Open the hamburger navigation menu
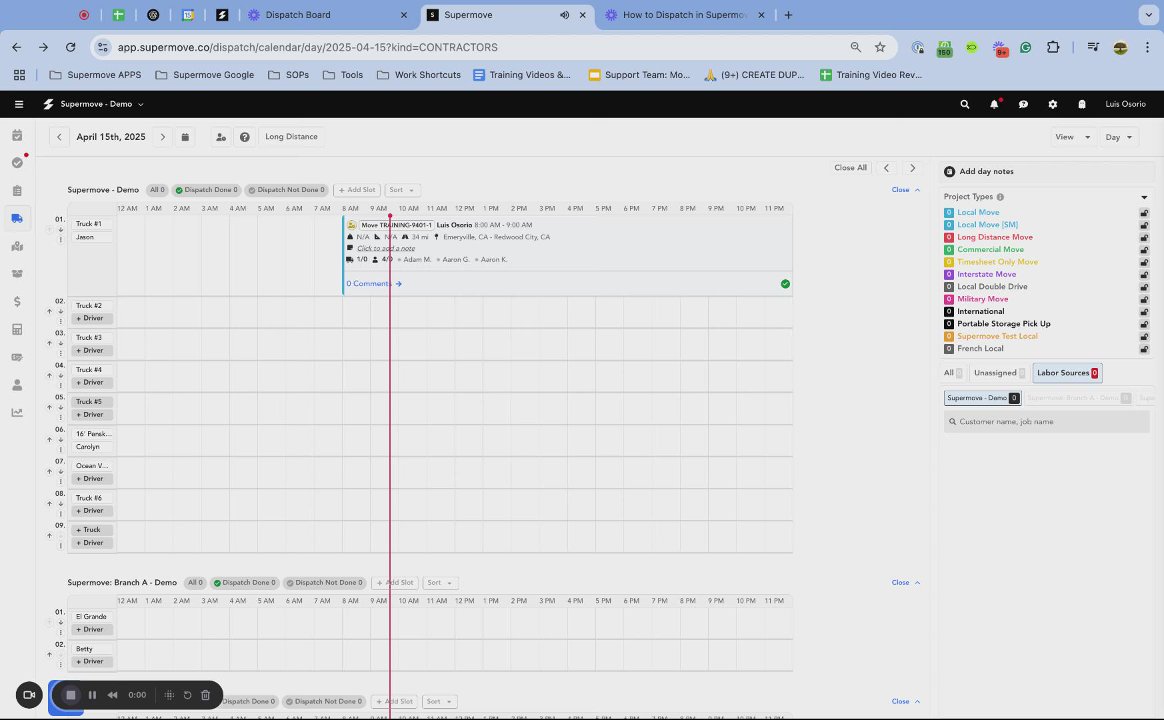The image size is (1164, 720). tap(19, 105)
